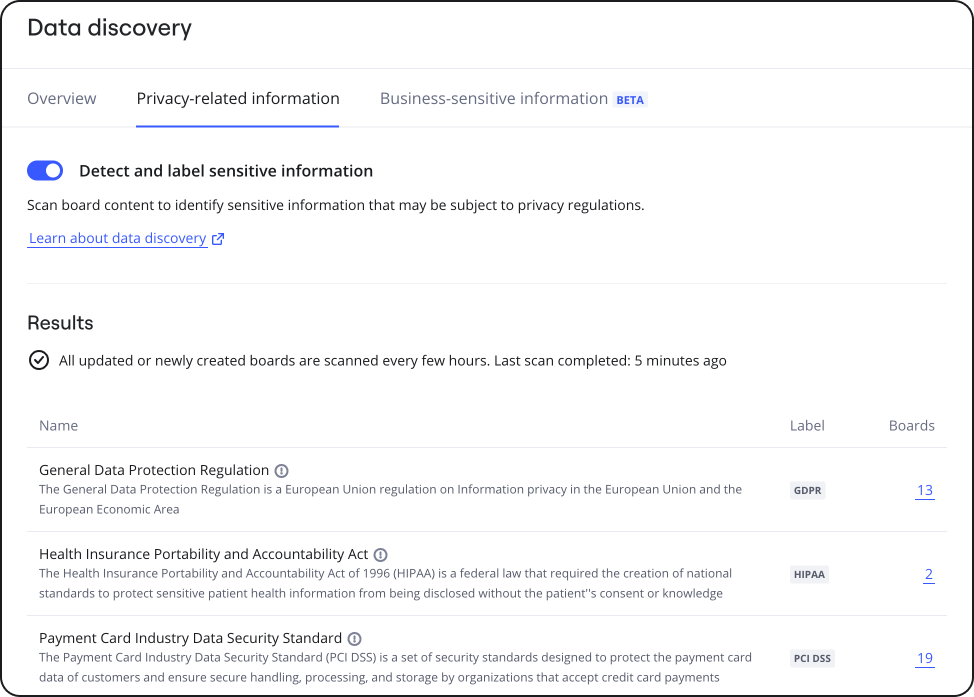This screenshot has height=697, width=974.
Task: Click the PCI DSS label badge
Action: click(812, 659)
